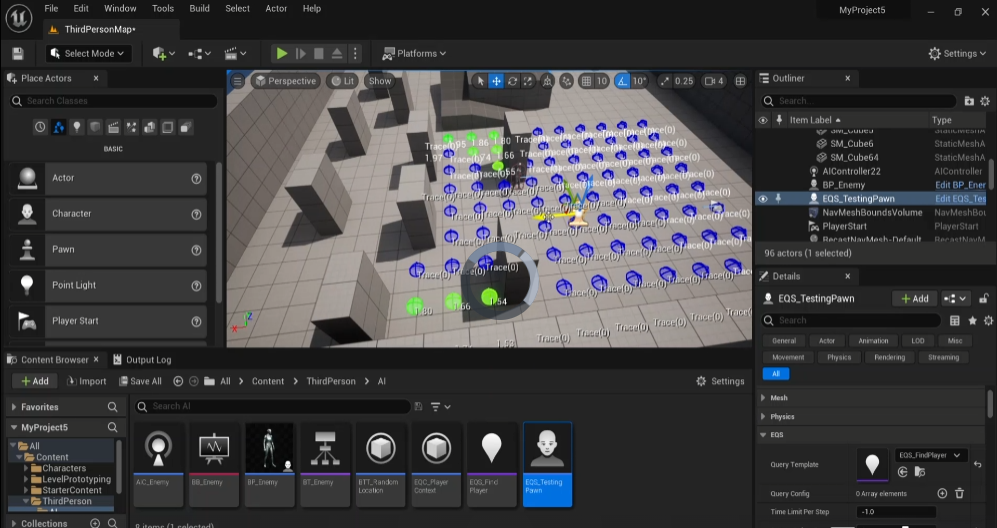The width and height of the screenshot is (997, 528).
Task: Start Play in Editor with the green play button
Action: point(282,53)
